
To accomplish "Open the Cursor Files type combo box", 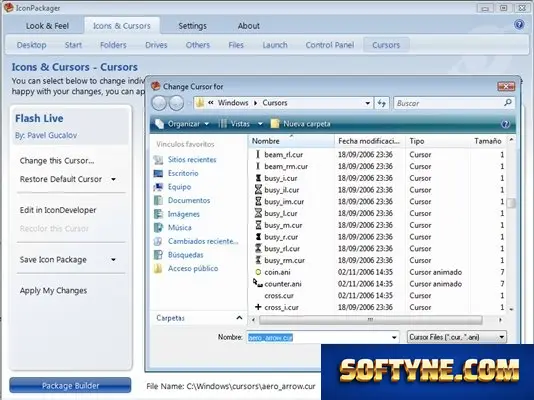I will pyautogui.click(x=457, y=337).
